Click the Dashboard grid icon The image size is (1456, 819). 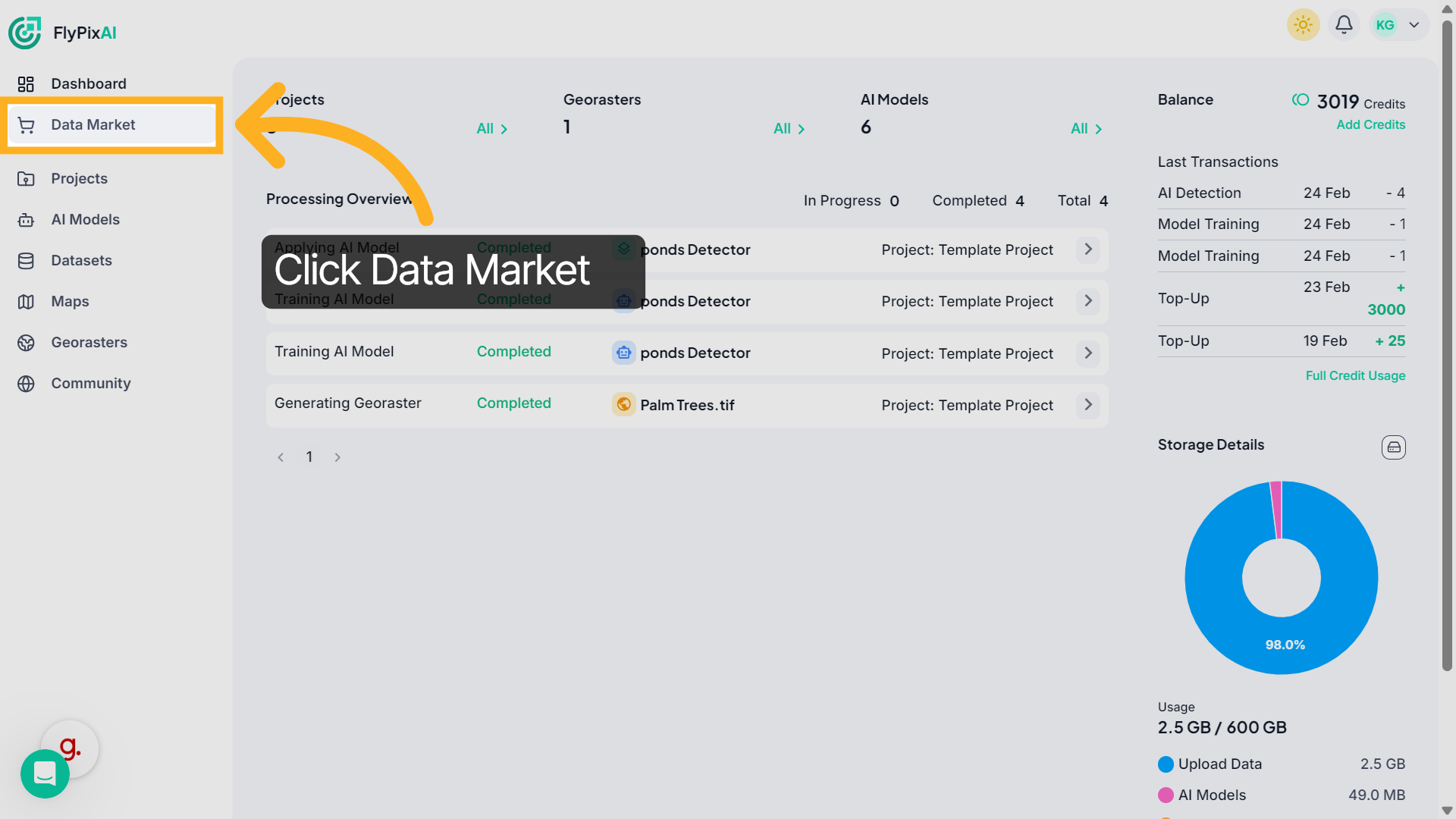[26, 84]
